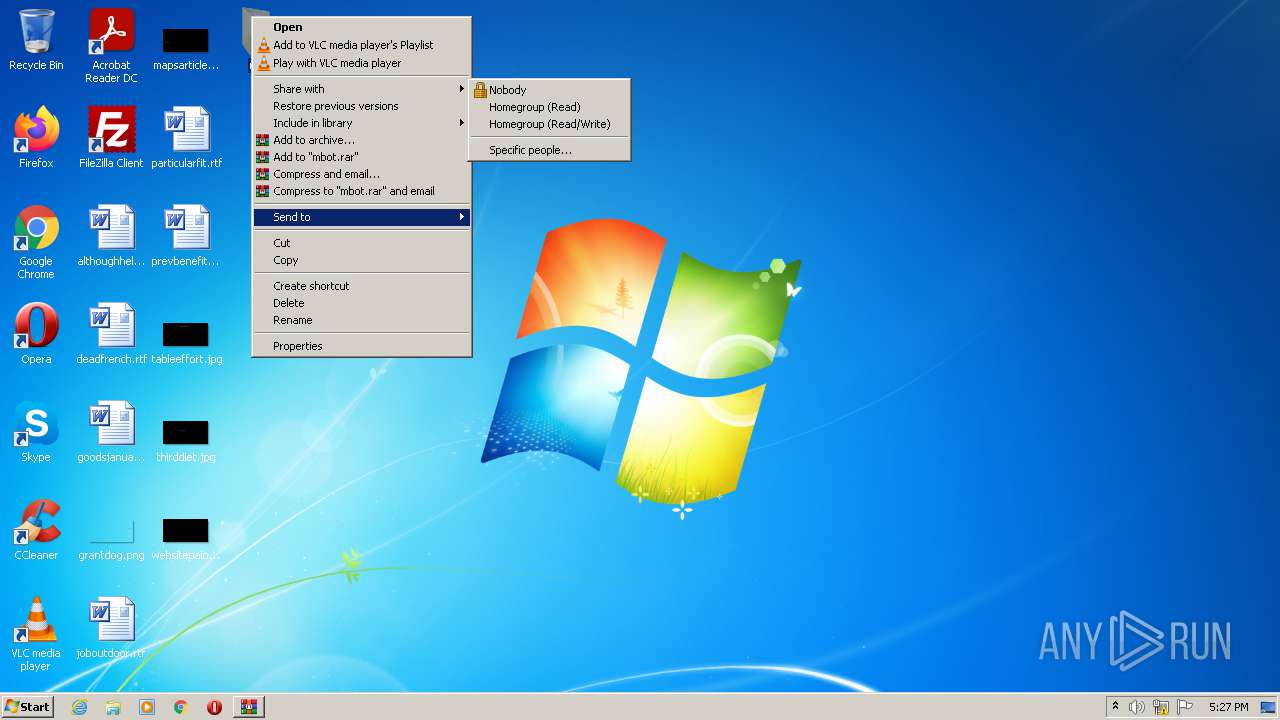Select the particularfit.rtf document

tap(186, 138)
